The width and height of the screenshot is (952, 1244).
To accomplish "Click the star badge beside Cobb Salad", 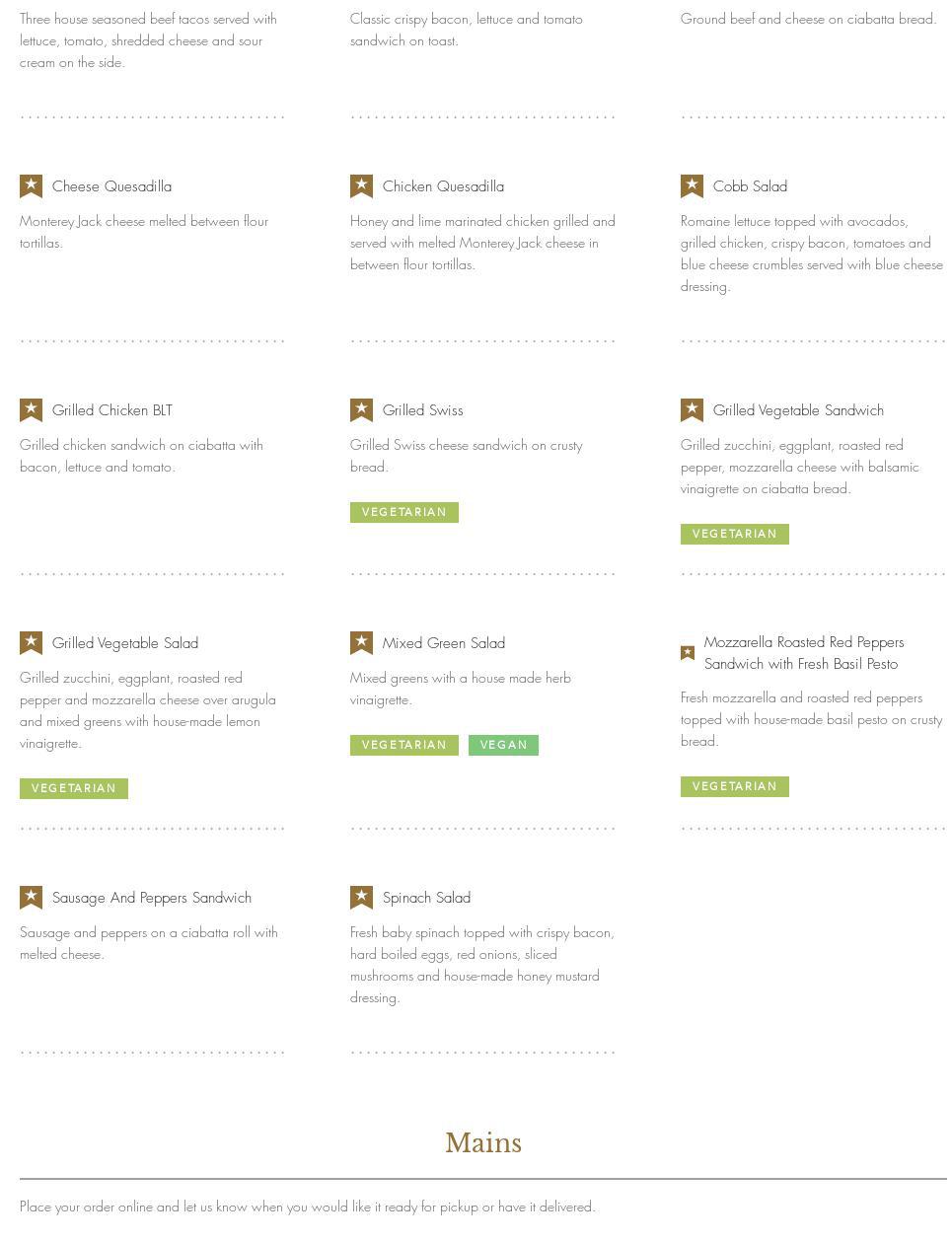I will tap(692, 185).
